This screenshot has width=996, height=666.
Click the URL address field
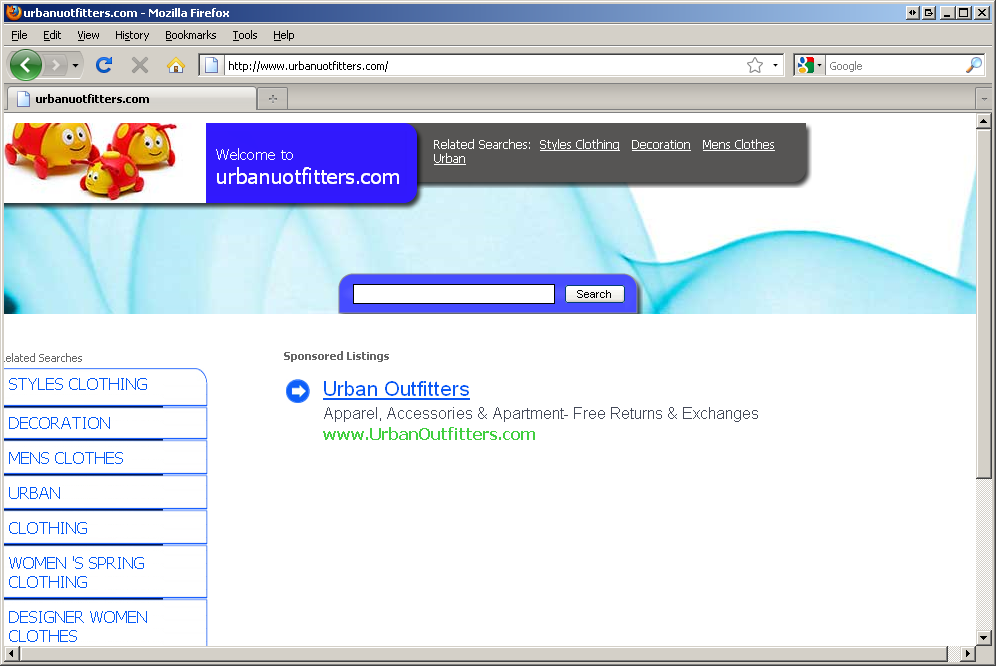coord(486,65)
